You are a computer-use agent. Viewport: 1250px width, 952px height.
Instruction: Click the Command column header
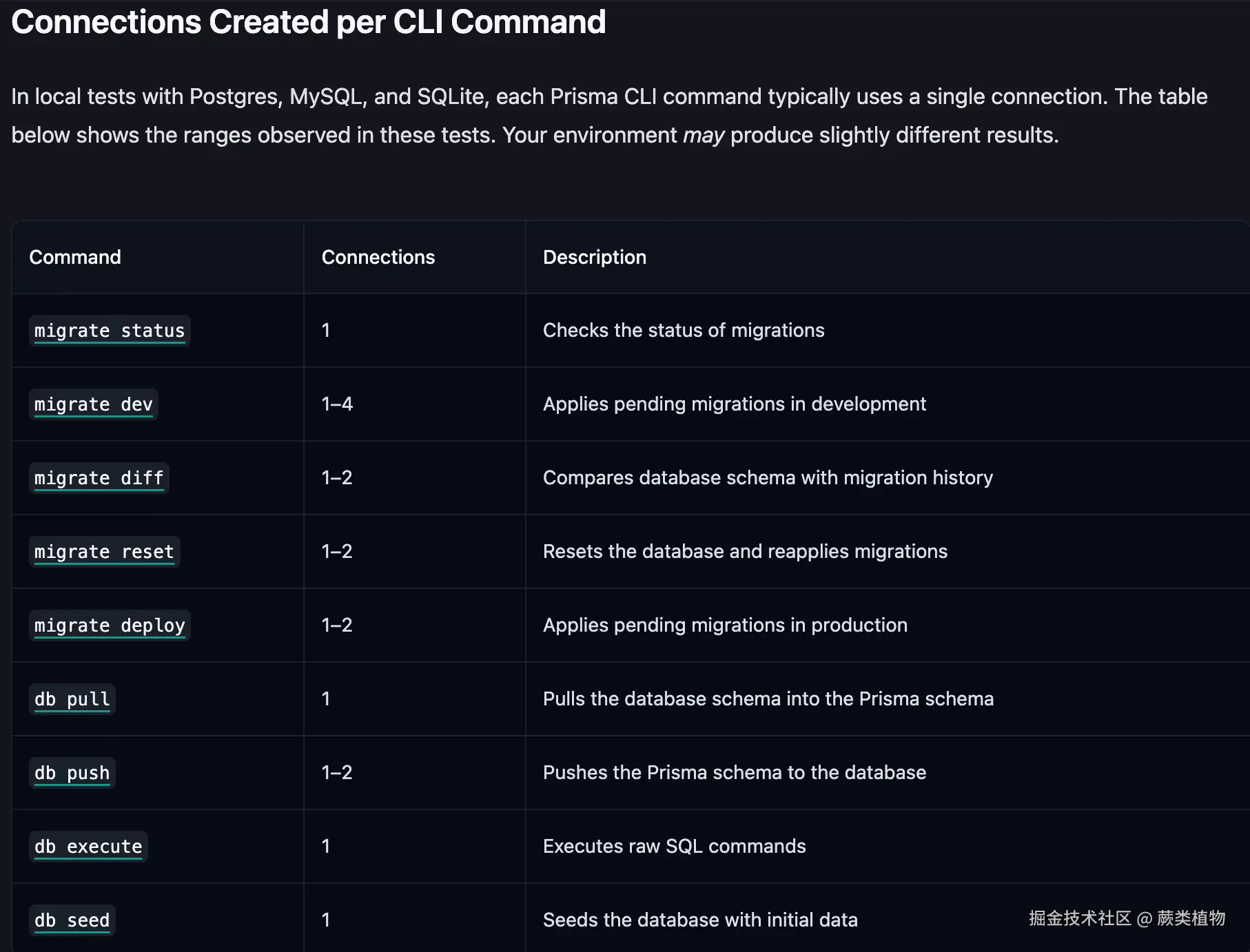(x=75, y=257)
